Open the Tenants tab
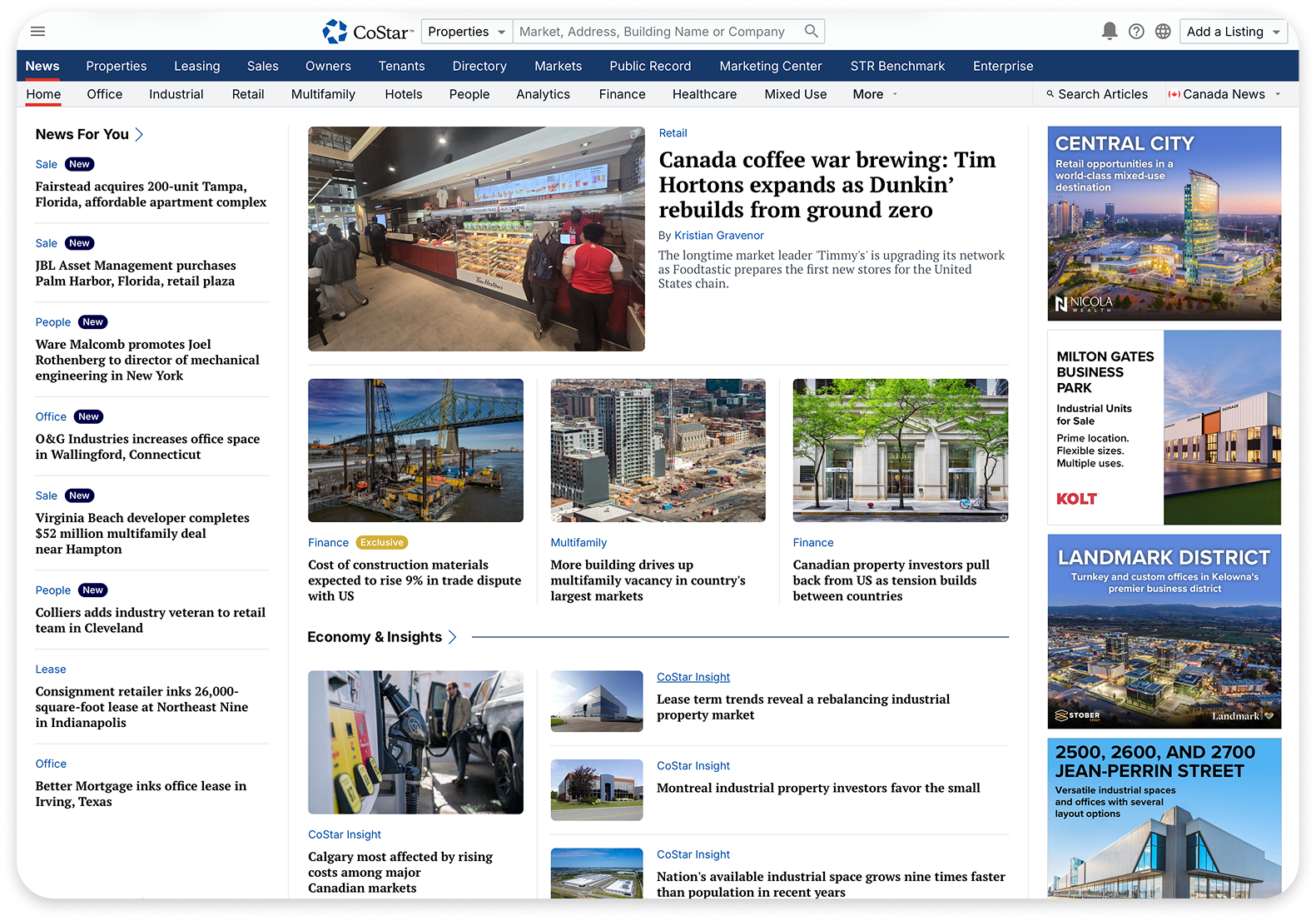Viewport: 1316px width, 921px height. (402, 66)
